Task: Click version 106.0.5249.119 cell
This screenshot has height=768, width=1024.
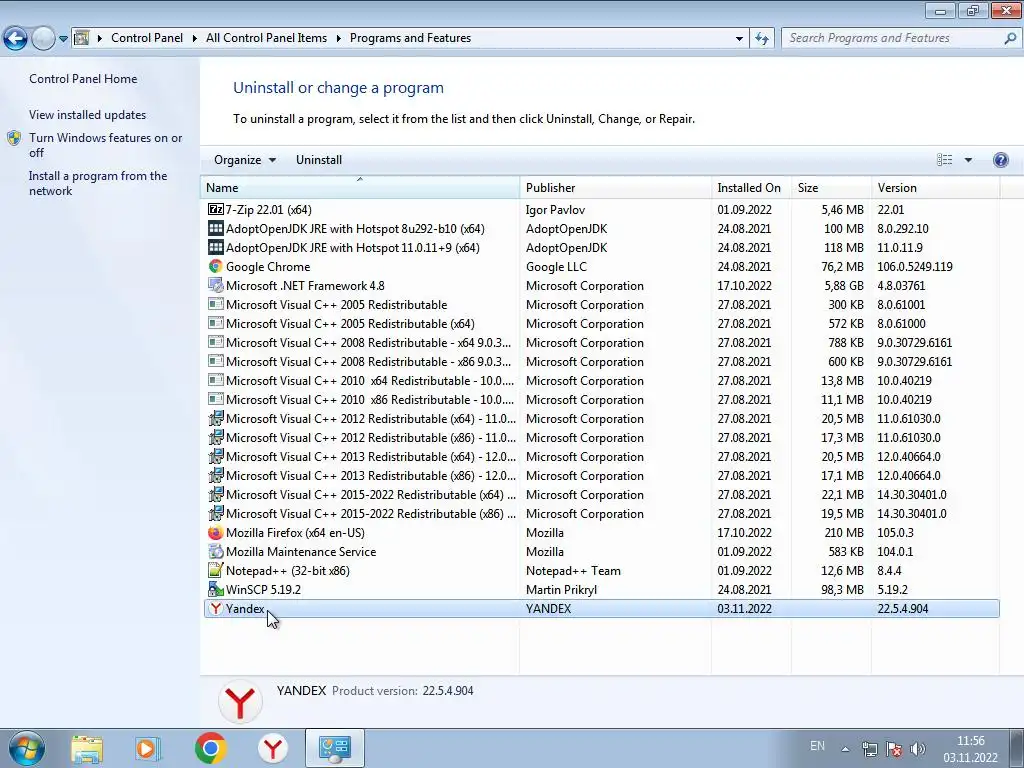Action: coord(915,266)
